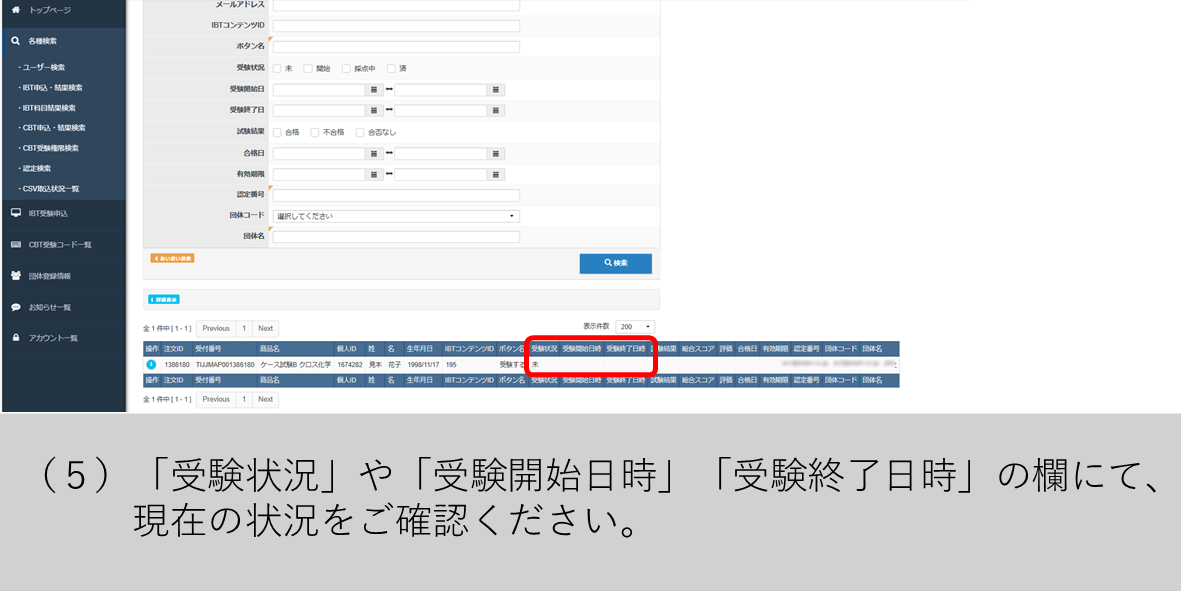Click the 団体登録情報 group icon
Viewport: 1181px width, 591px height.
pyautogui.click(x=16, y=276)
